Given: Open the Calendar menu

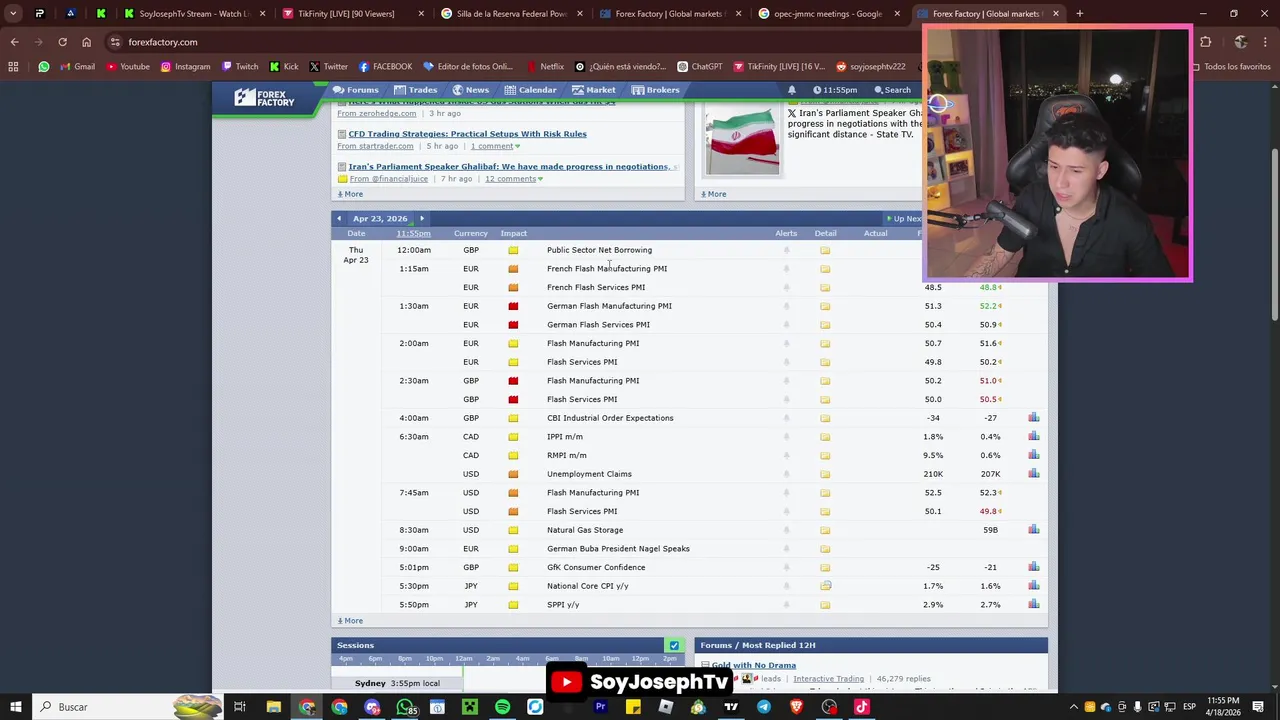Looking at the screenshot, I should (x=531, y=90).
